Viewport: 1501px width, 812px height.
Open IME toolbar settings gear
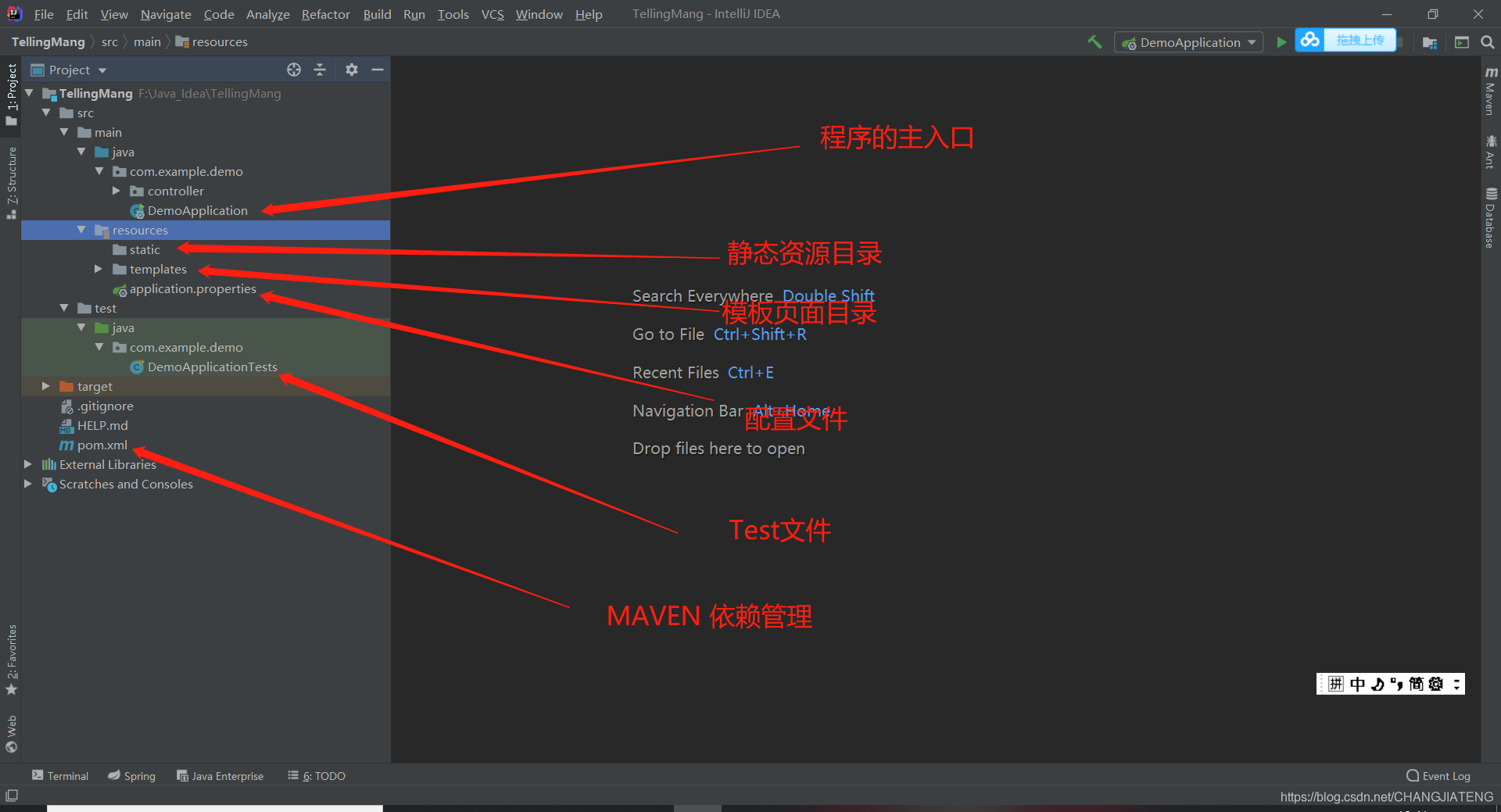coord(1435,684)
